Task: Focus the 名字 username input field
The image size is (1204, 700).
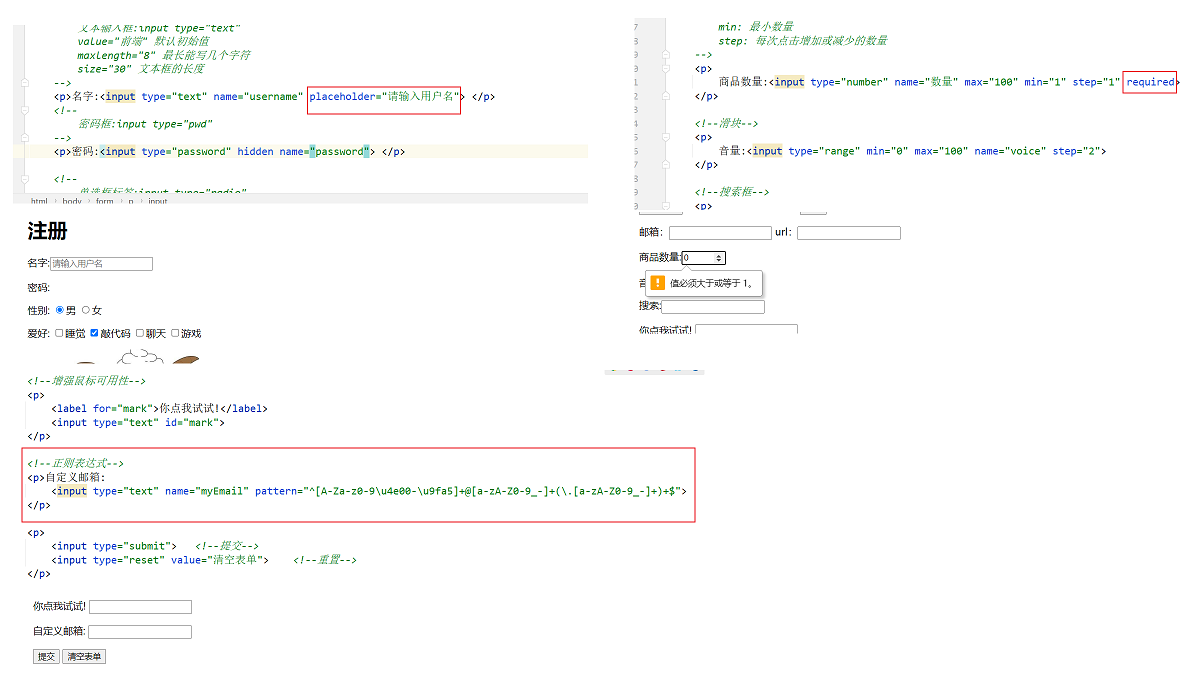Action: (101, 264)
